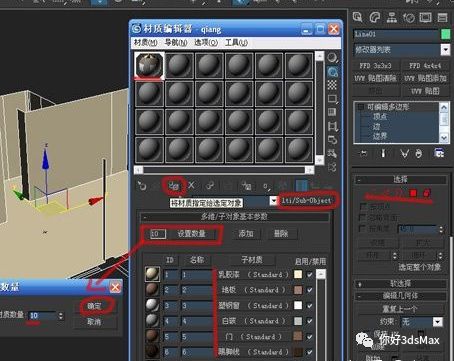Click the Get Material icon
The height and width of the screenshot is (361, 454).
click(142, 186)
